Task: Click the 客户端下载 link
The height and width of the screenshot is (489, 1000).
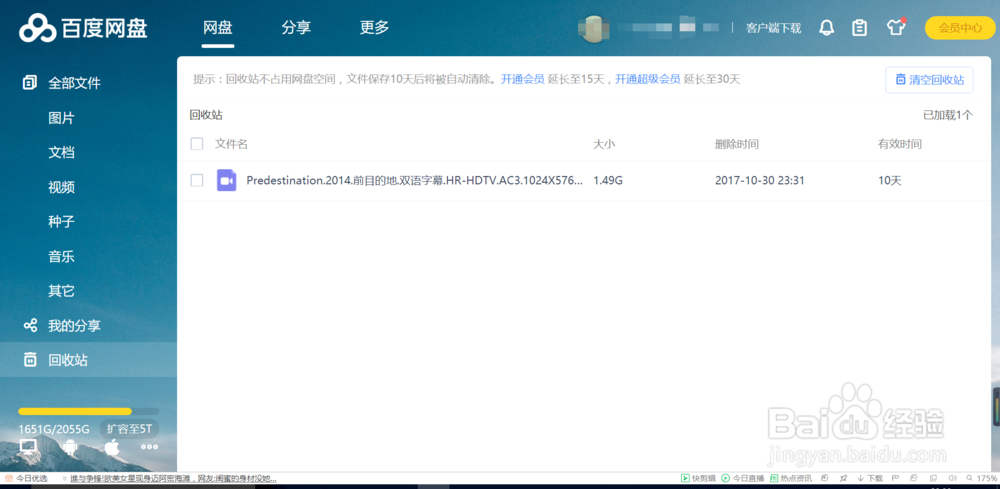Action: click(774, 28)
